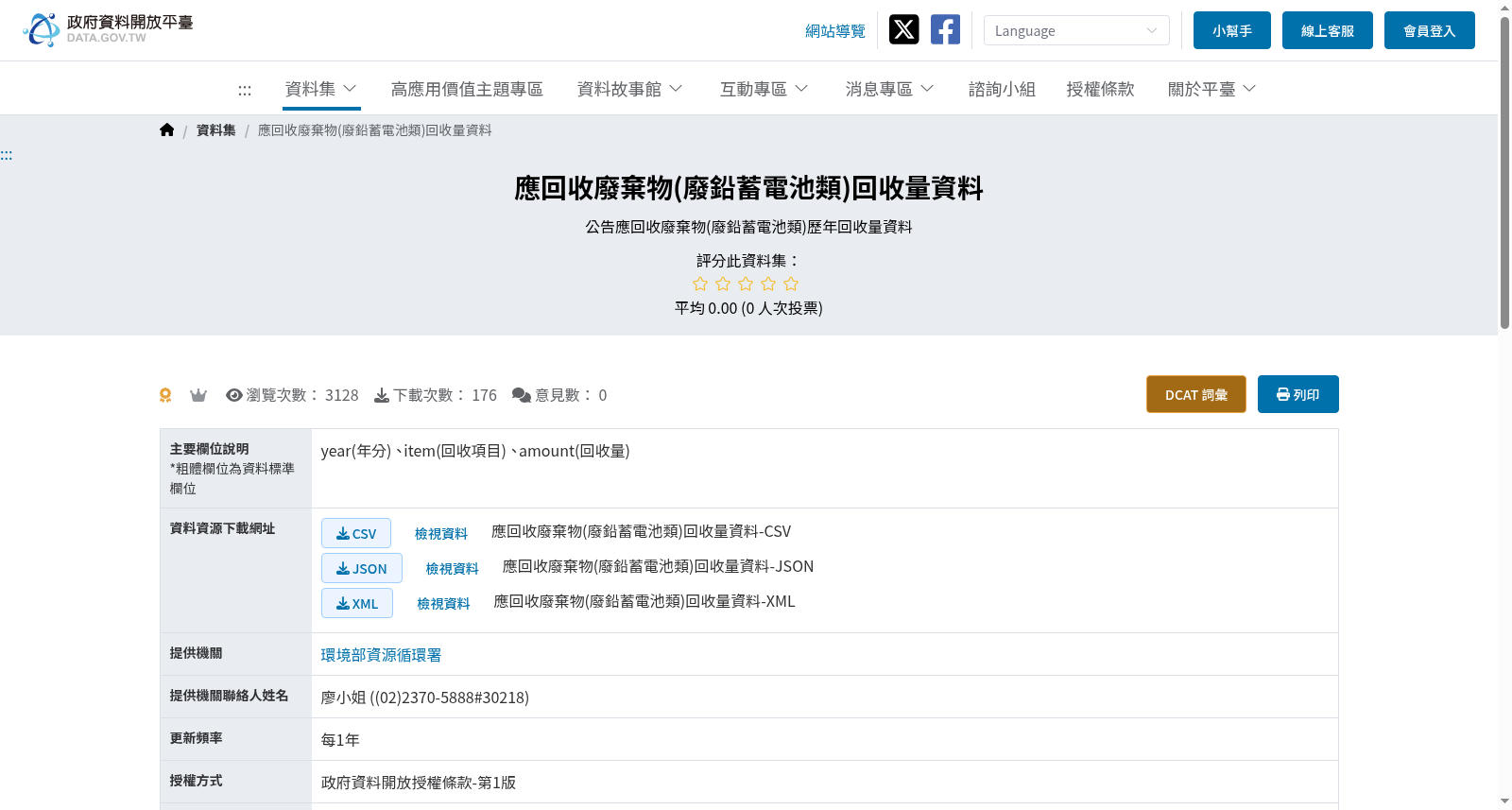
Task: Click the download icon beside 下載次數
Action: 382,395
